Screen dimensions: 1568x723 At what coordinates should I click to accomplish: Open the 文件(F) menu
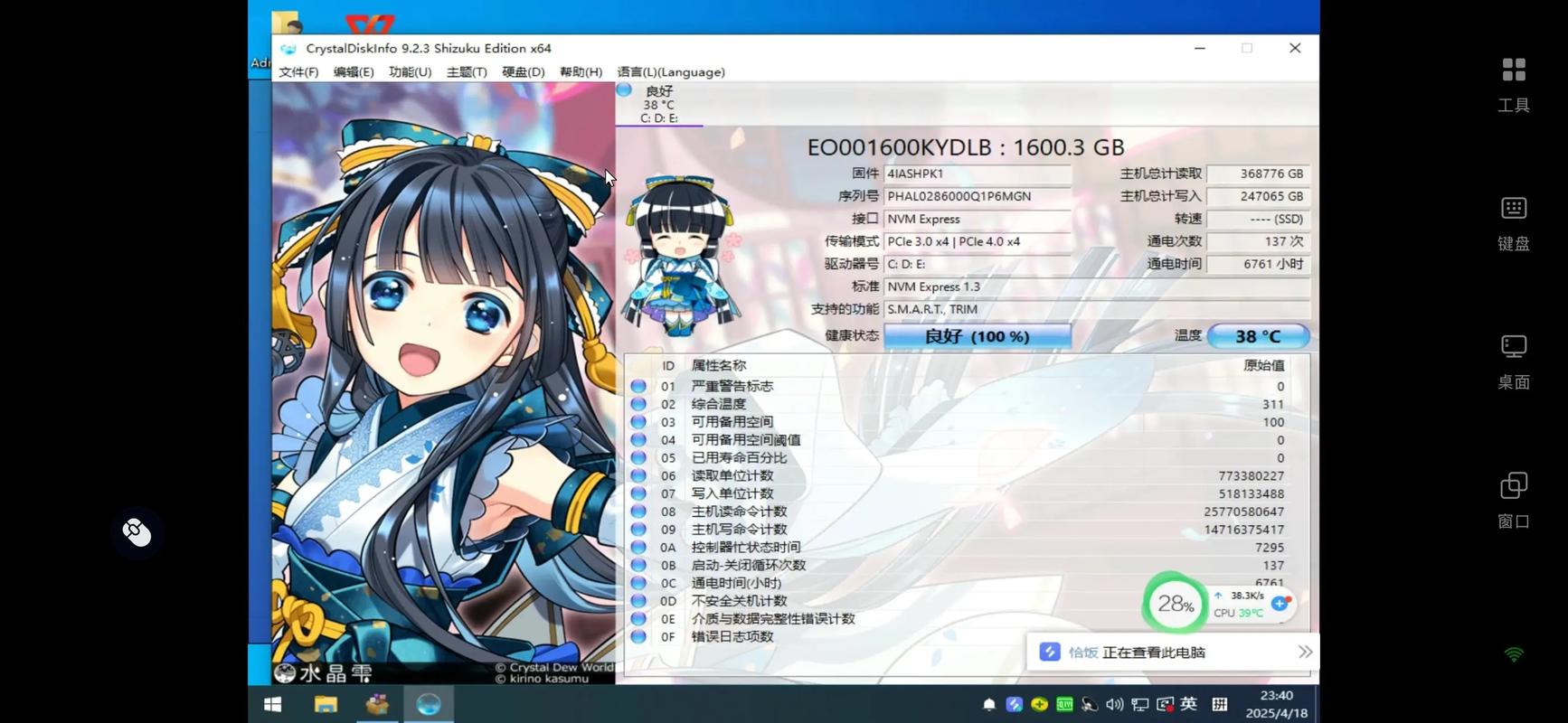click(x=298, y=72)
